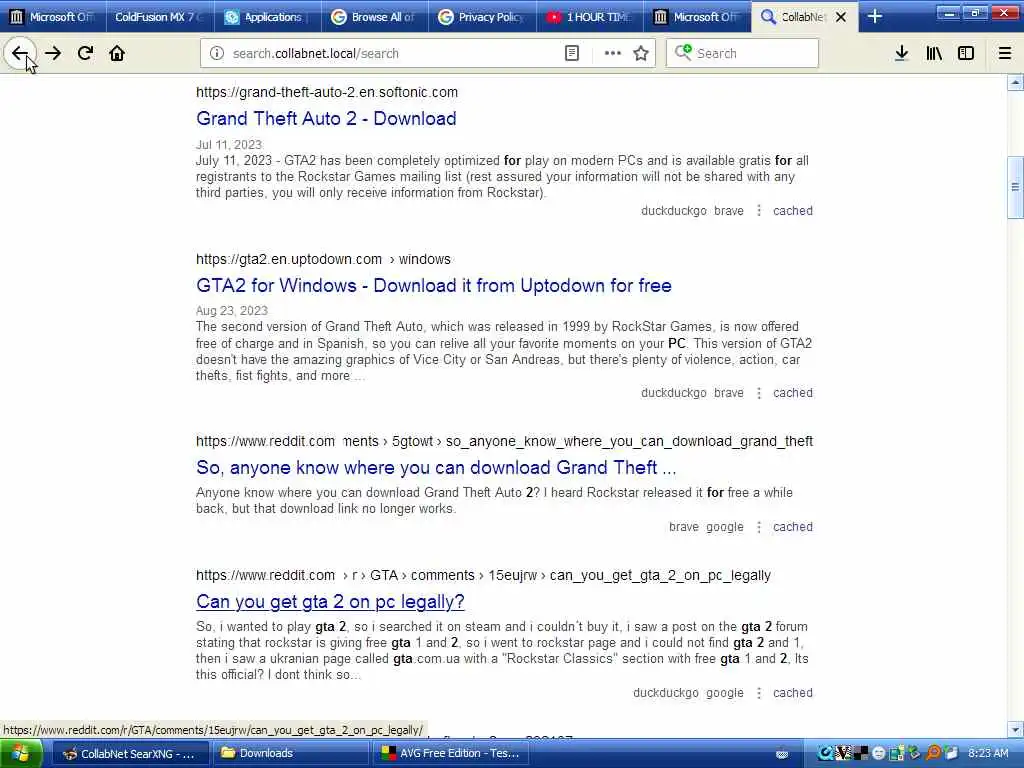Go forward one page
1024x768 pixels.
tap(53, 54)
